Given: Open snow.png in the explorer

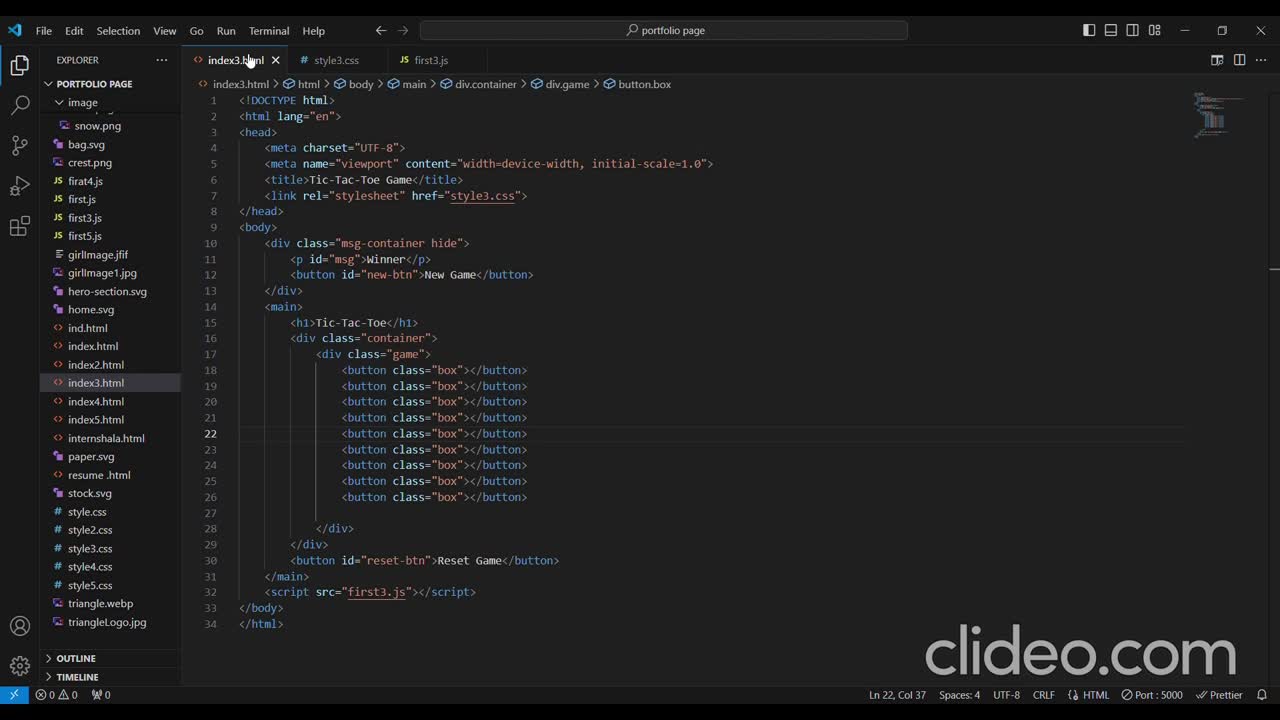Looking at the screenshot, I should tap(97, 126).
